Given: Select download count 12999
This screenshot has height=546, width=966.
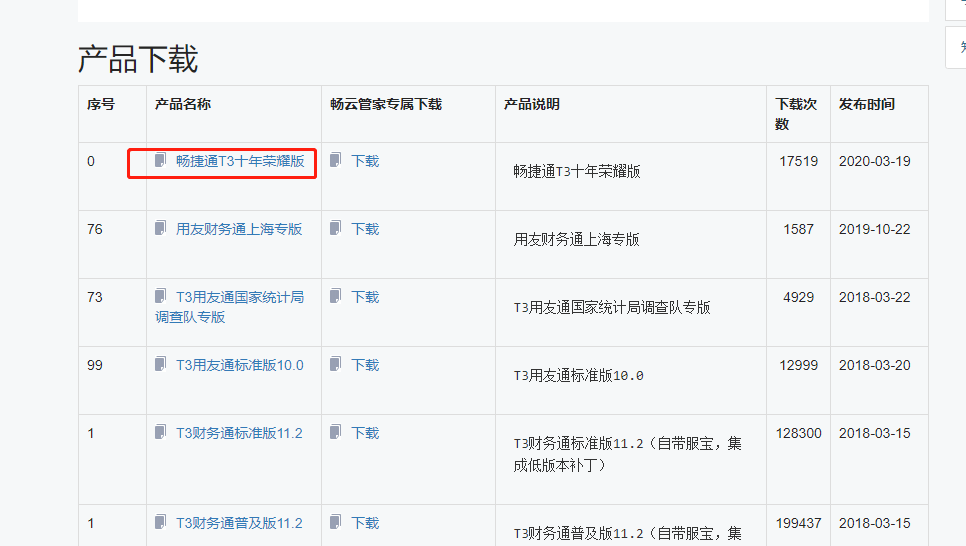Looking at the screenshot, I should pyautogui.click(x=798, y=365).
